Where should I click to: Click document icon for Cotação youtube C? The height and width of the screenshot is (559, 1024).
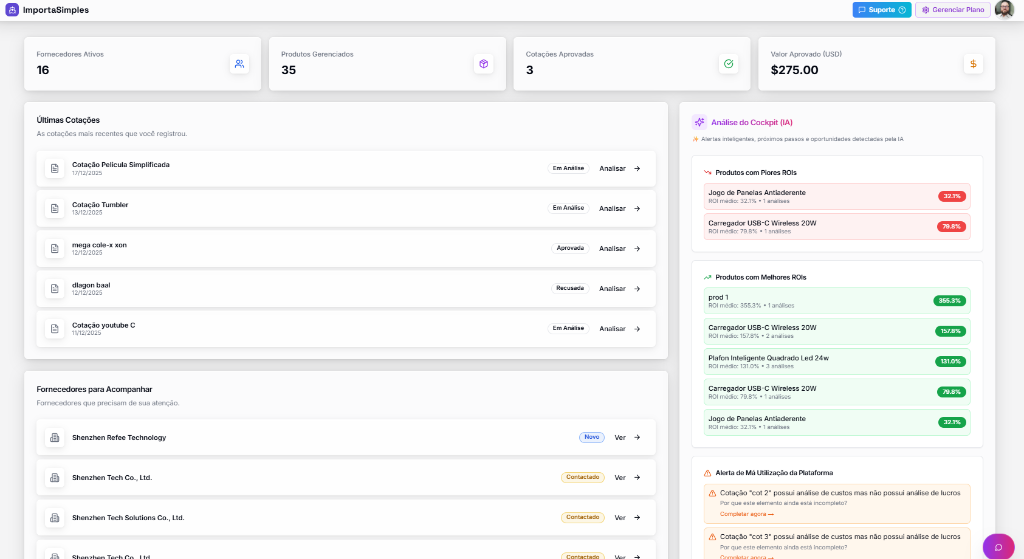[55, 328]
